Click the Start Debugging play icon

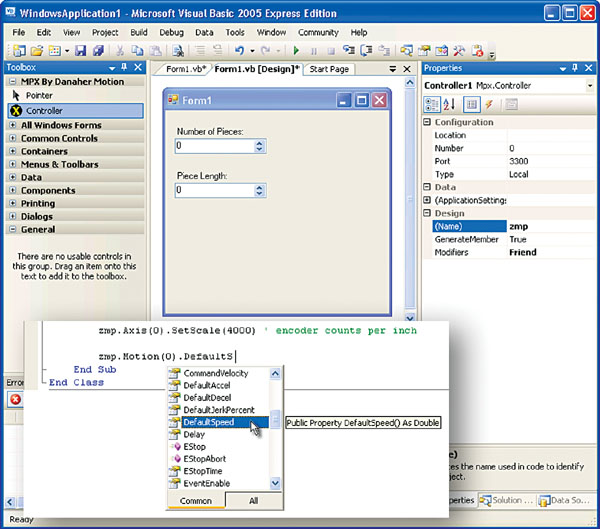tap(296, 50)
